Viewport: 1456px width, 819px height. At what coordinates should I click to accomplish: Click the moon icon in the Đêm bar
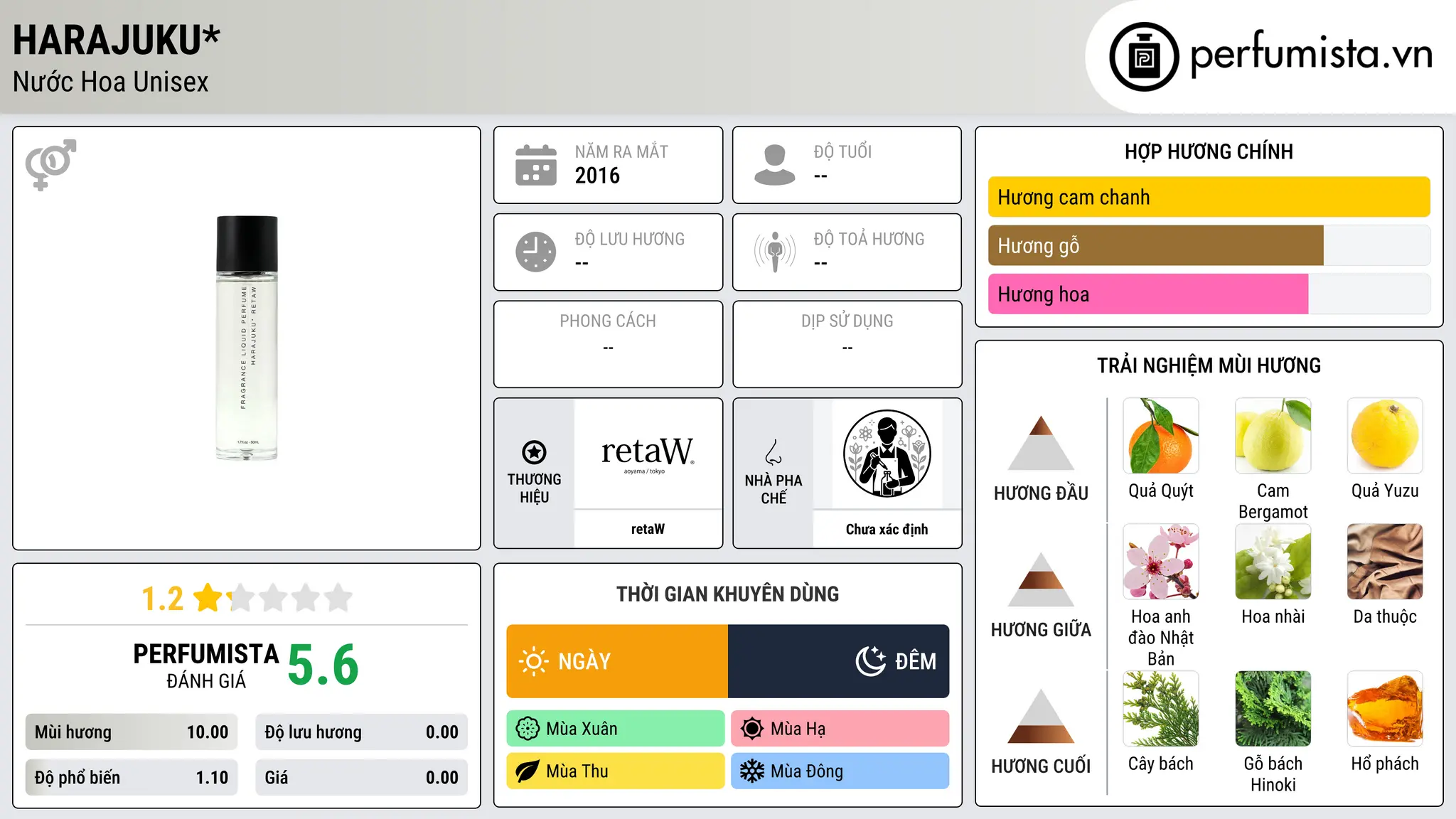point(870,661)
